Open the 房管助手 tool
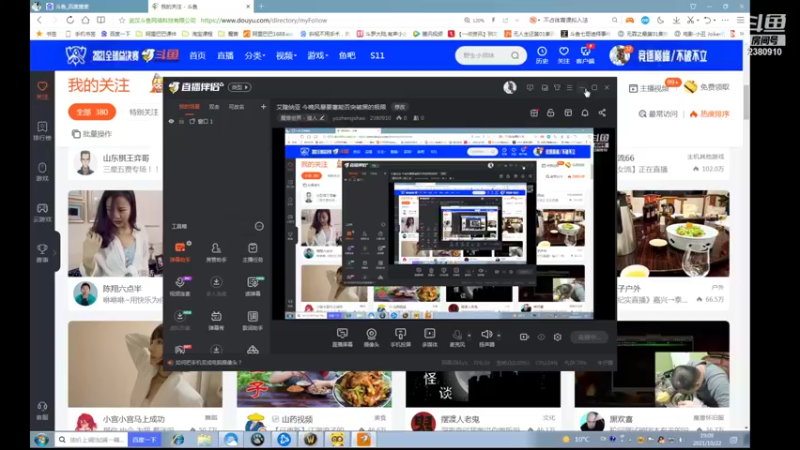The height and width of the screenshot is (450, 800). 216,252
